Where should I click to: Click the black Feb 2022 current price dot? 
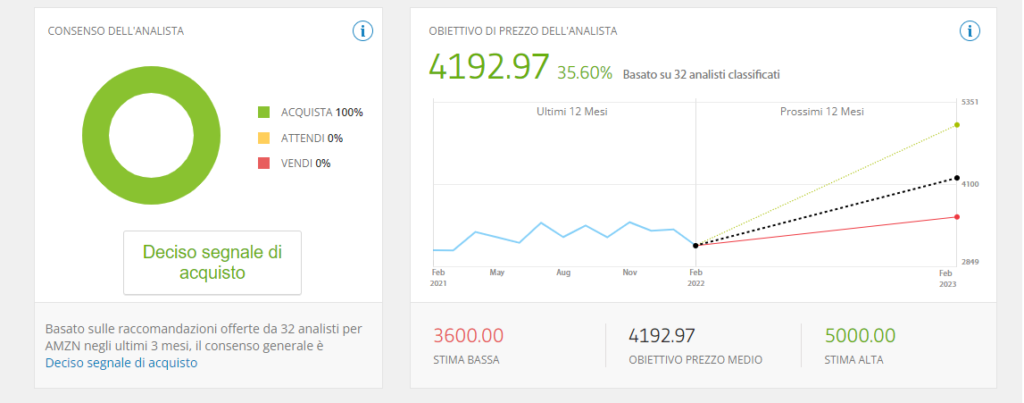(x=696, y=246)
